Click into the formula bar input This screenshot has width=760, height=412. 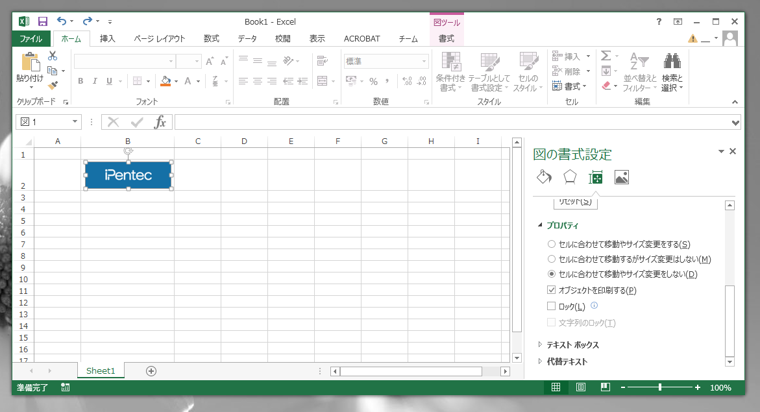click(452, 122)
